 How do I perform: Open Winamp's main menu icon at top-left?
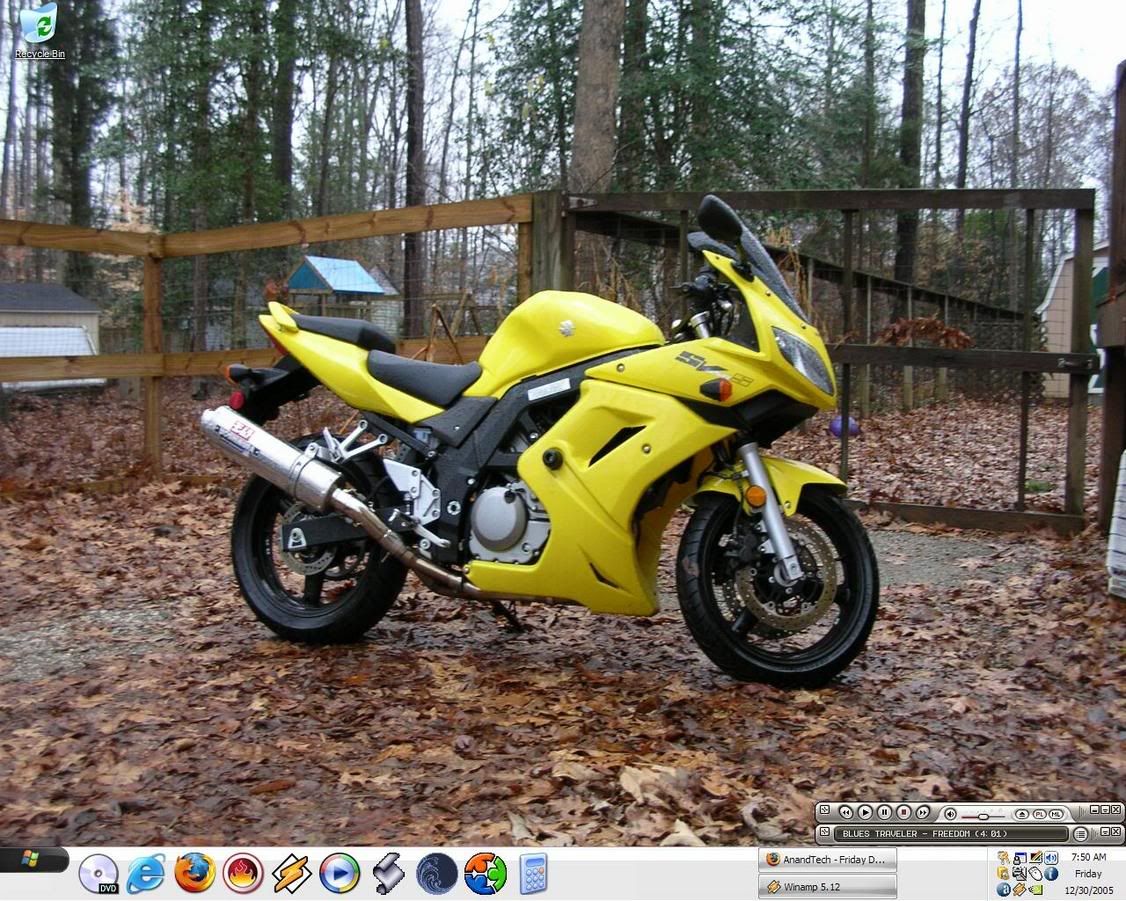[824, 811]
